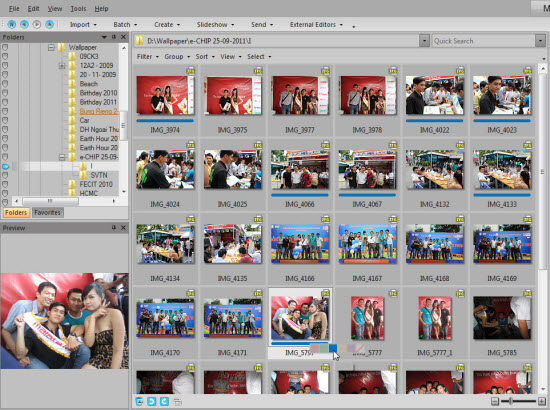Open the Send menu button
550x410 pixels.
pyautogui.click(x=262, y=25)
